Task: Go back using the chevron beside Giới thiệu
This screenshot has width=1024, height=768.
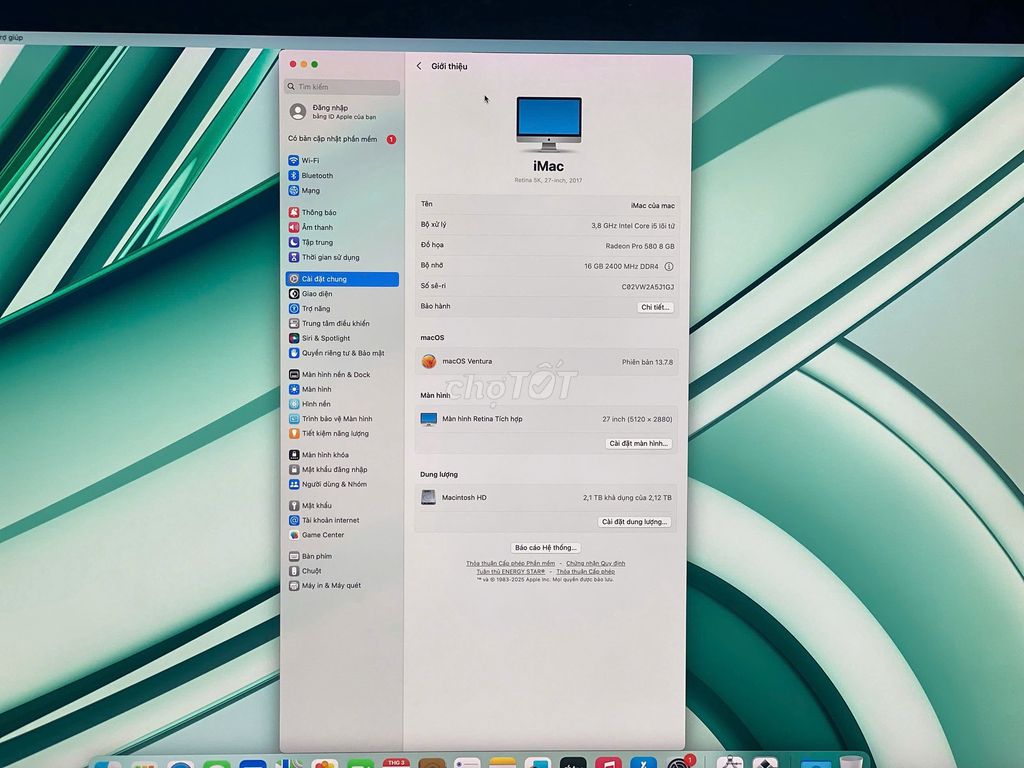Action: point(419,66)
